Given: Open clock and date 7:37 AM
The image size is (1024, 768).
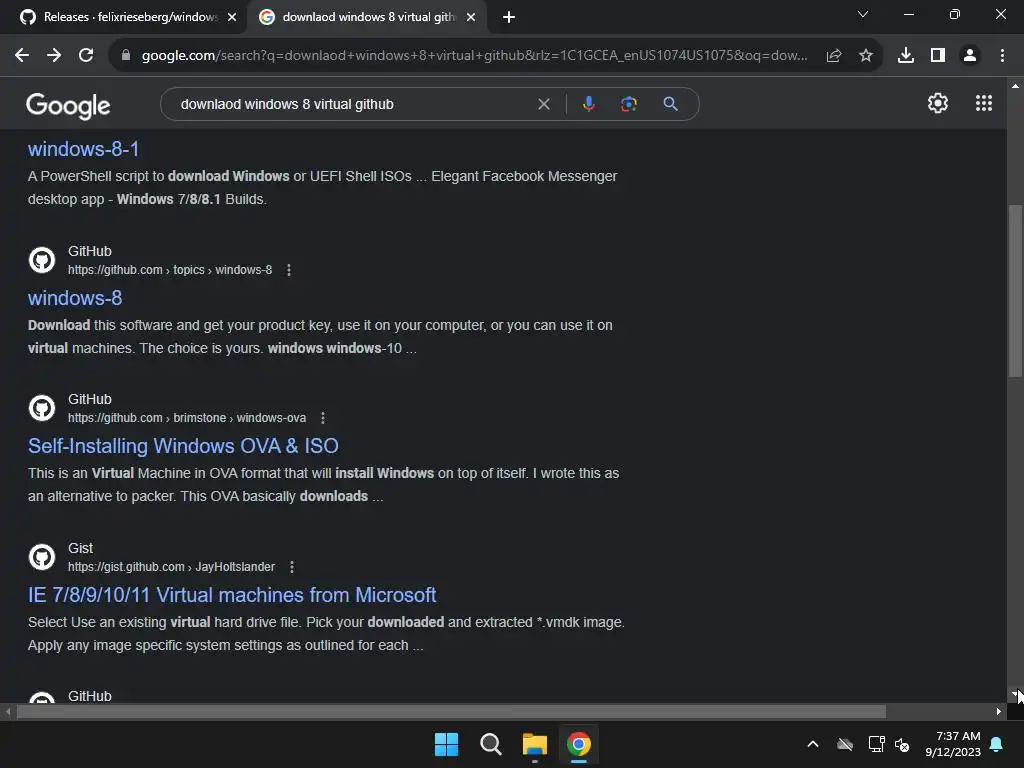Looking at the screenshot, I should tap(953, 744).
